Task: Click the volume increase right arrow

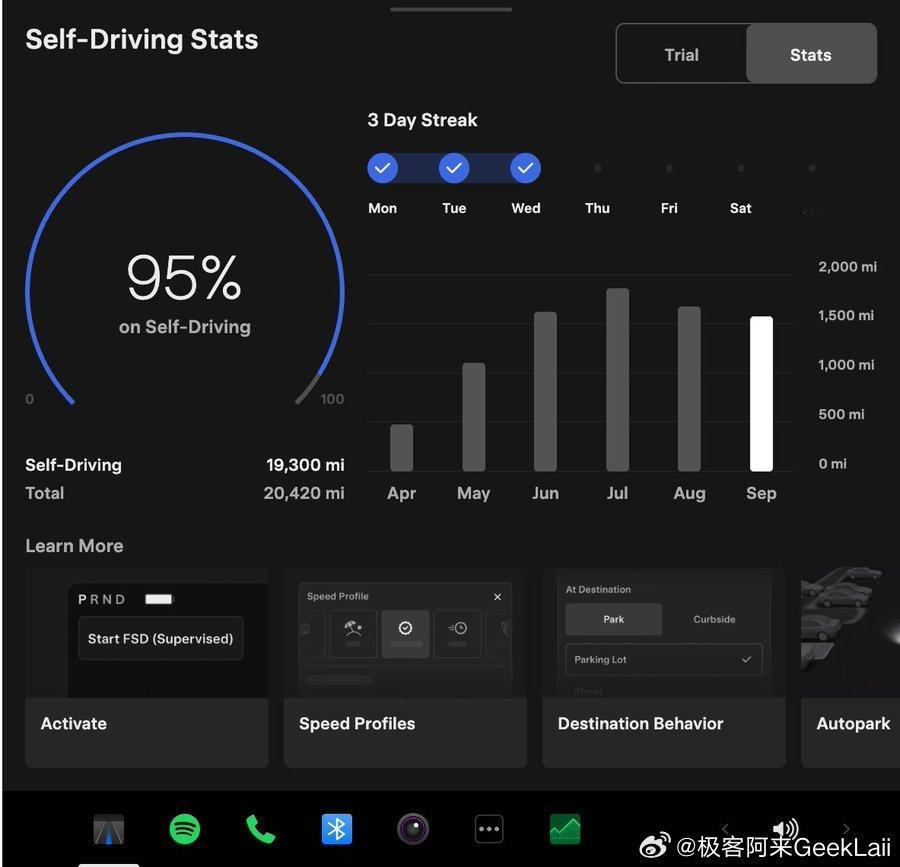Action: point(846,829)
